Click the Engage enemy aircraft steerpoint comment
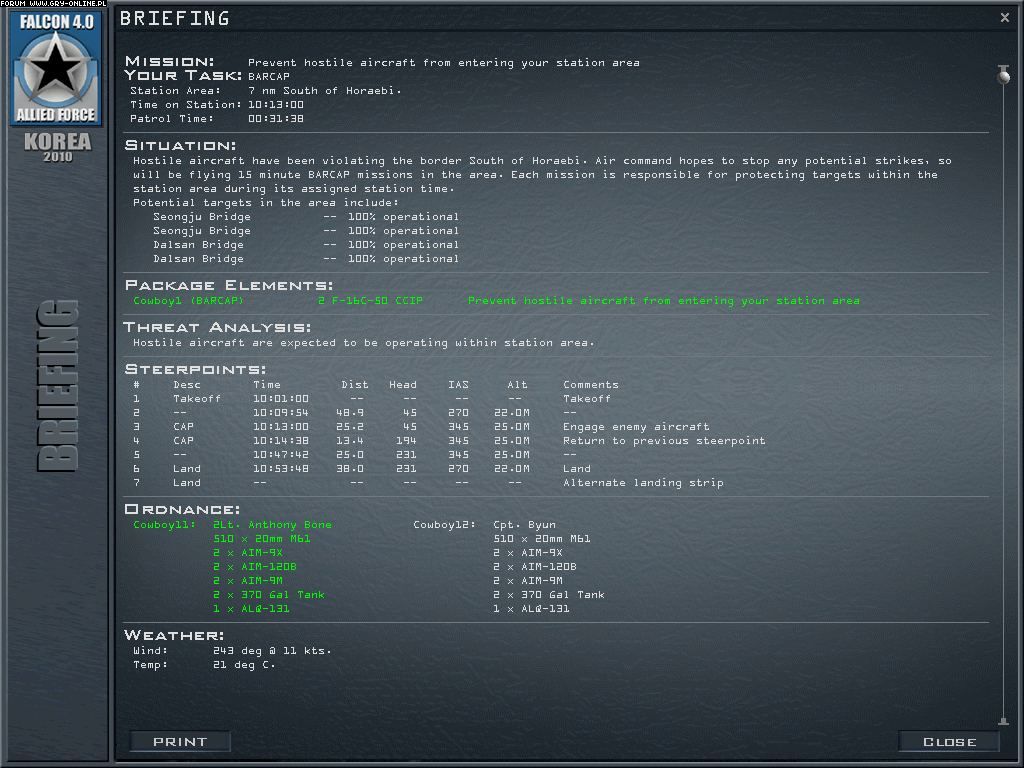Image resolution: width=1024 pixels, height=768 pixels. pos(636,427)
